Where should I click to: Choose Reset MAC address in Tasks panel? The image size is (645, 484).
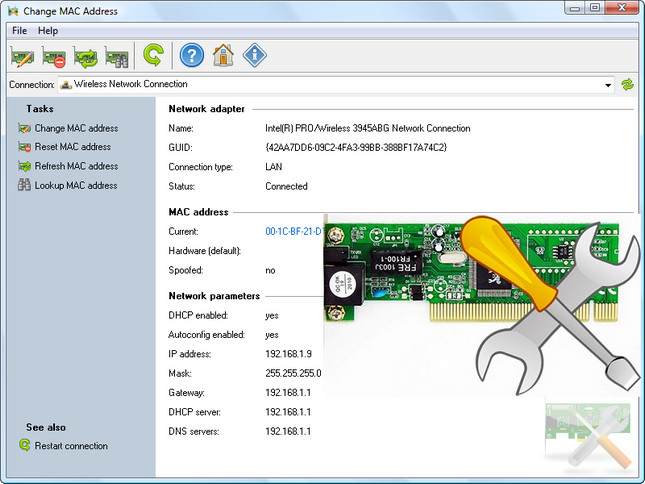(x=72, y=147)
